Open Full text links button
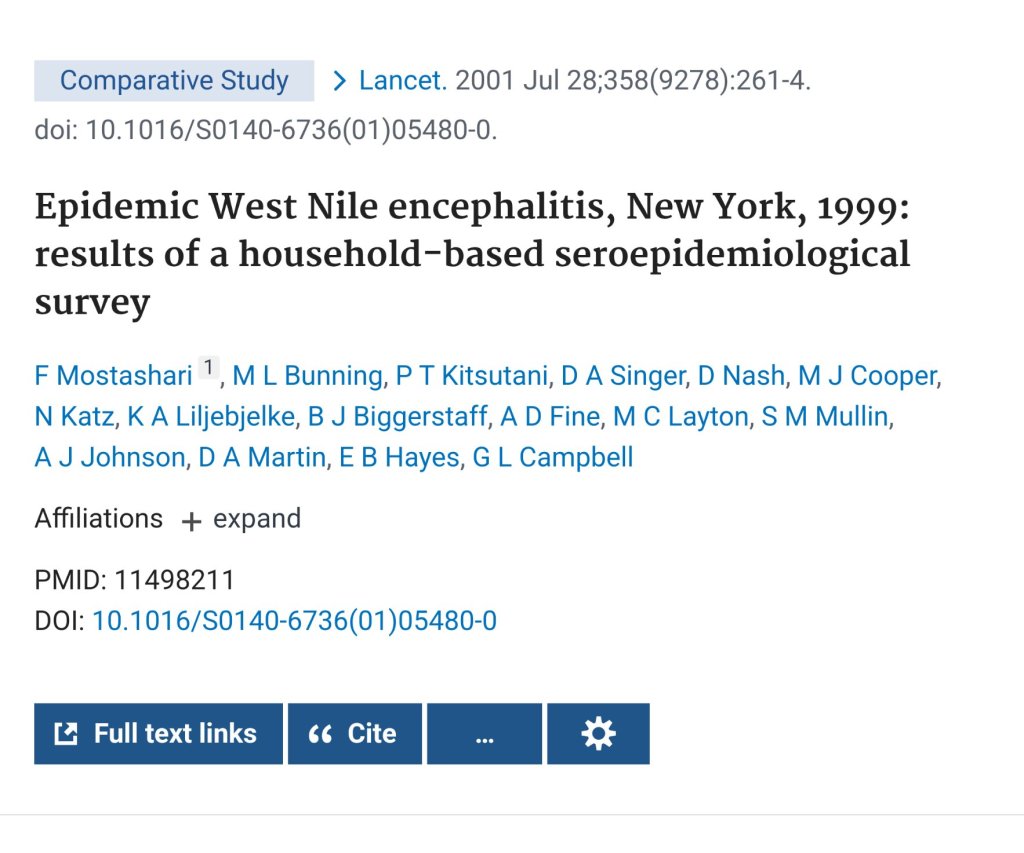Viewport: 1024px width, 853px height. pyautogui.click(x=158, y=734)
